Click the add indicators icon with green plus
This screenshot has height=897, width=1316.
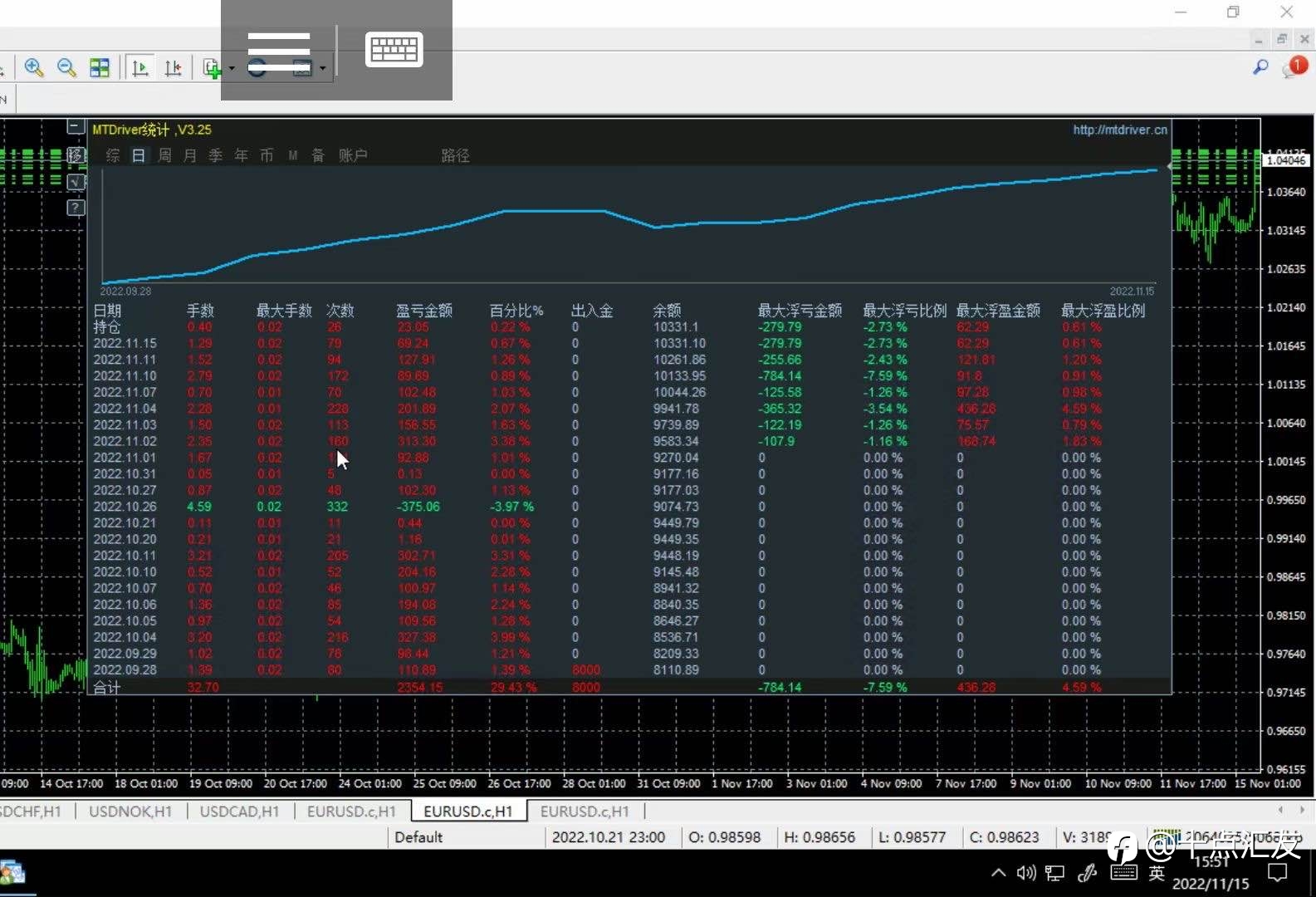coord(212,68)
